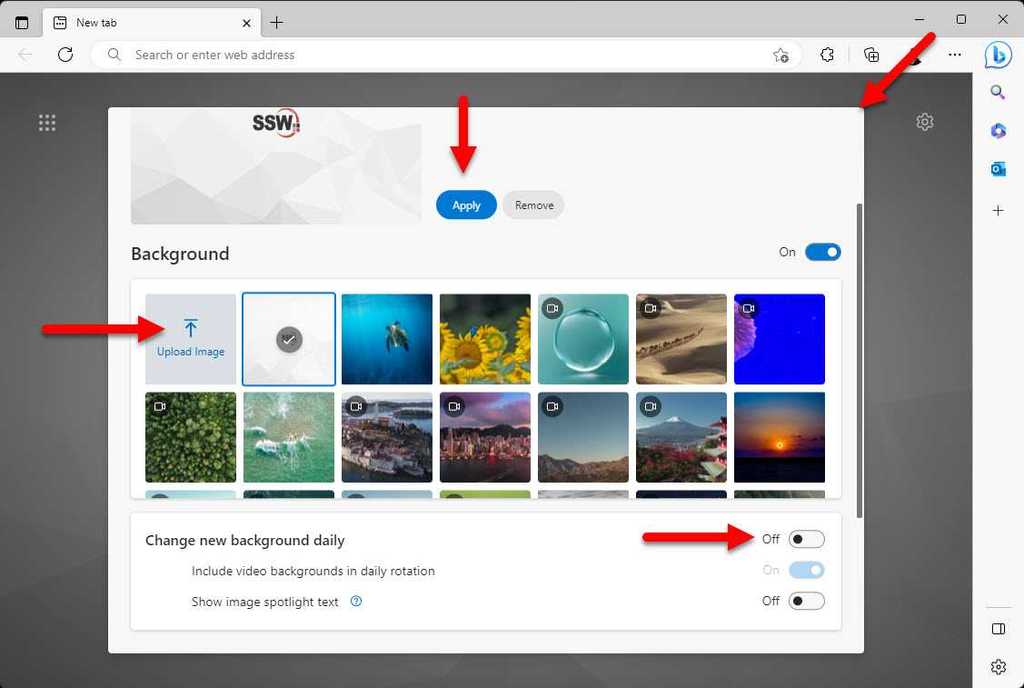Screen dimensions: 1024x688
Task: Show the info tooltip for spotlight text
Action: pos(357,601)
